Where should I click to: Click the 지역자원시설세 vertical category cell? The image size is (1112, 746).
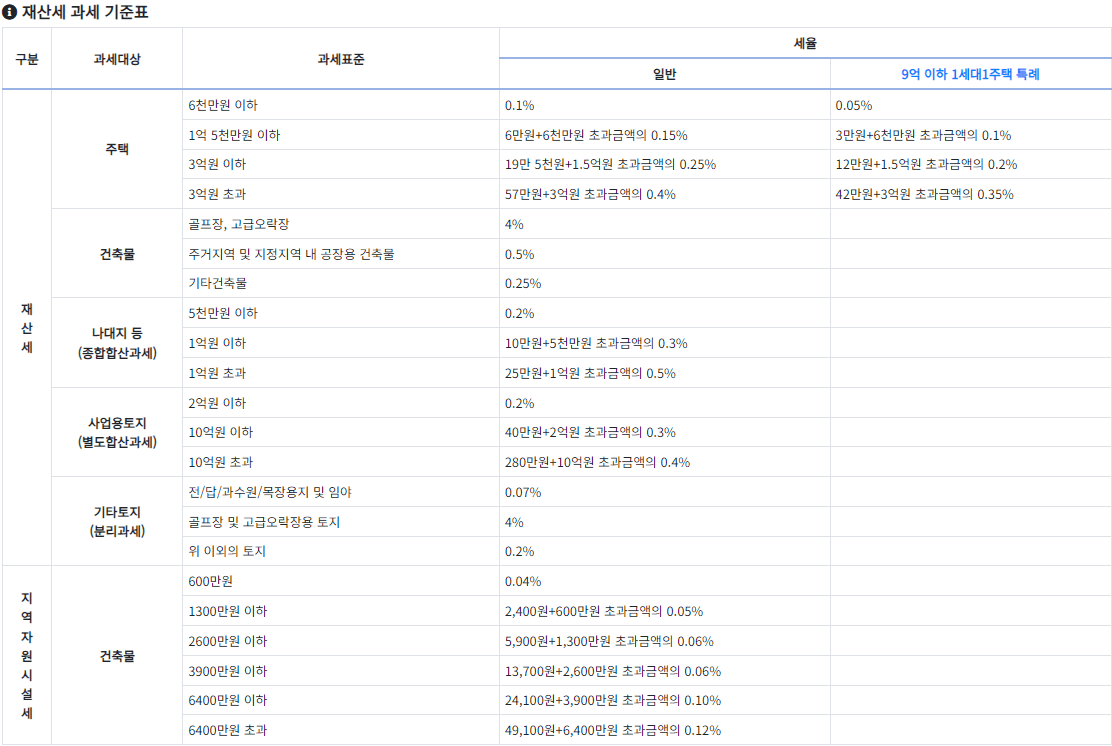27,655
